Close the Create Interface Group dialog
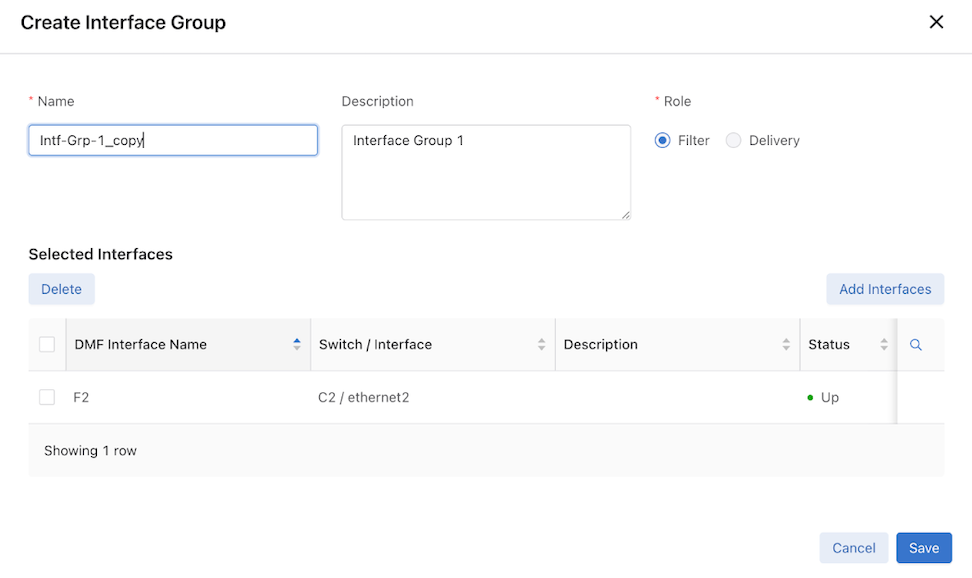This screenshot has width=972, height=578. (936, 22)
